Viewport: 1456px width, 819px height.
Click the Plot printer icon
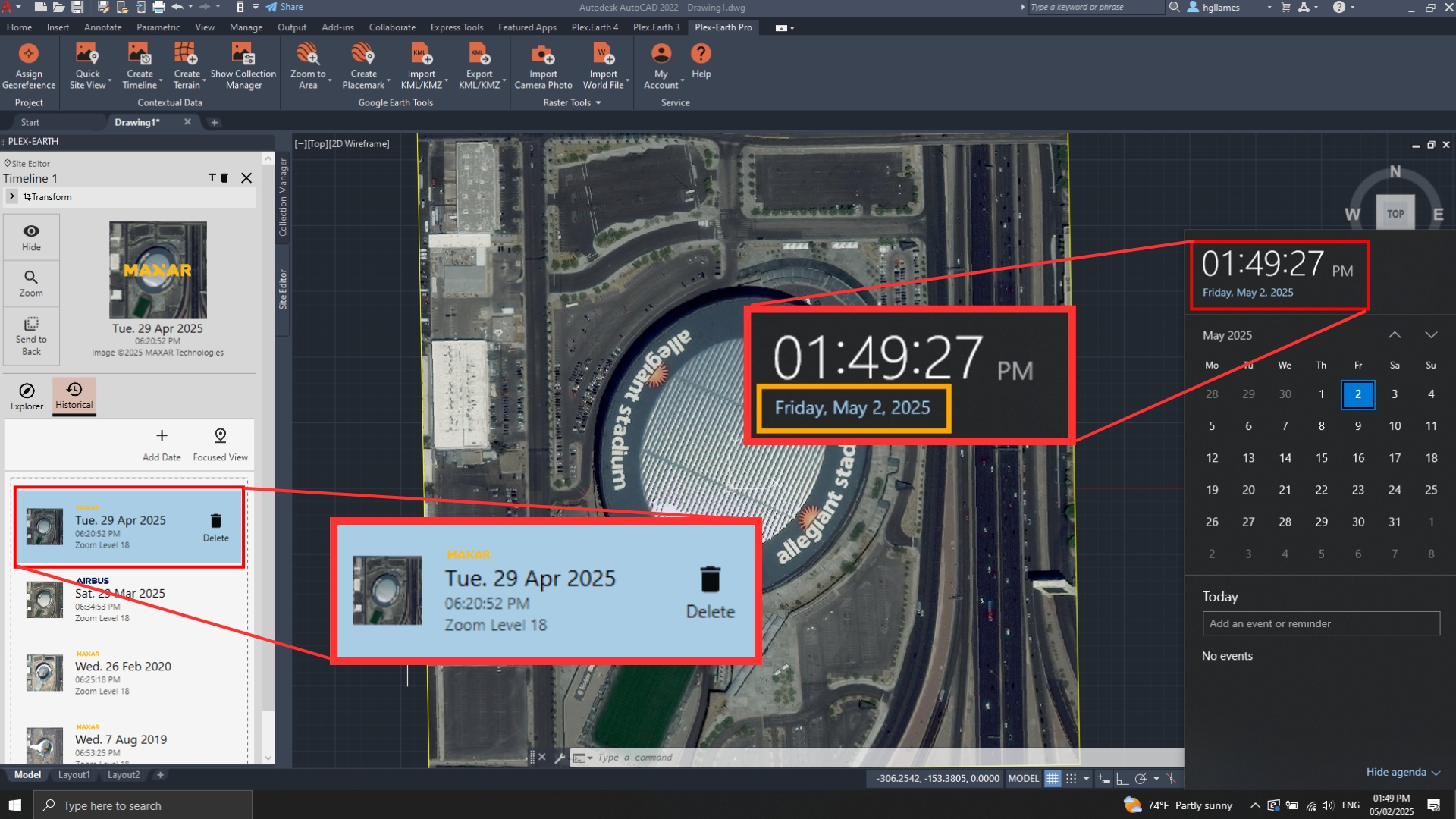pyautogui.click(x=158, y=7)
